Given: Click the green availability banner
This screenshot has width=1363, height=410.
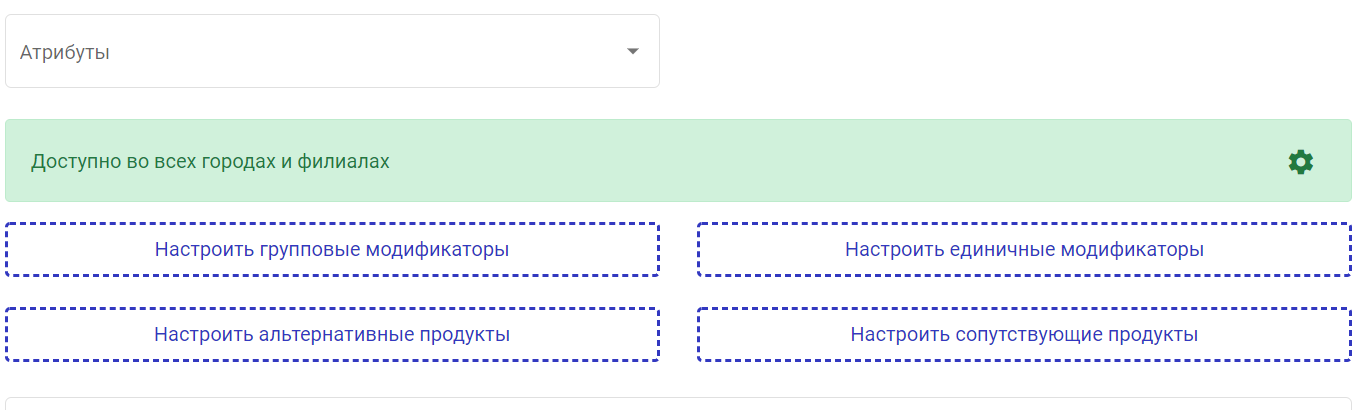Looking at the screenshot, I should (678, 161).
